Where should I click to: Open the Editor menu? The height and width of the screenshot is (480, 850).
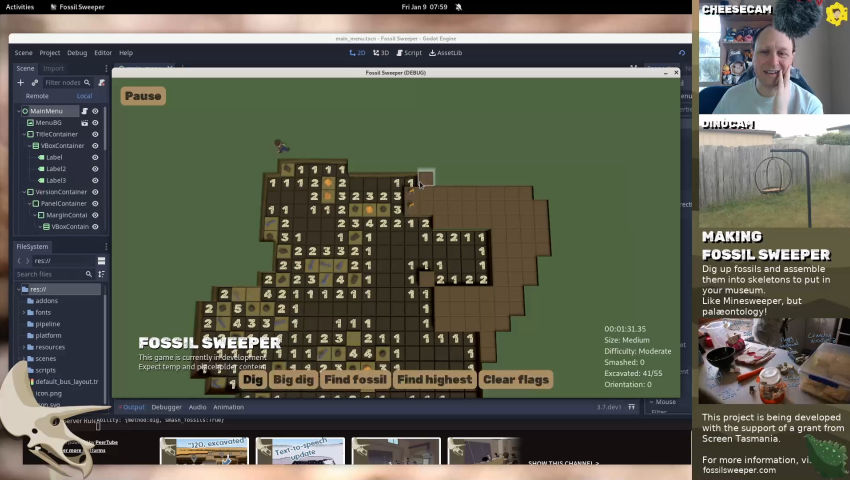coord(103,53)
